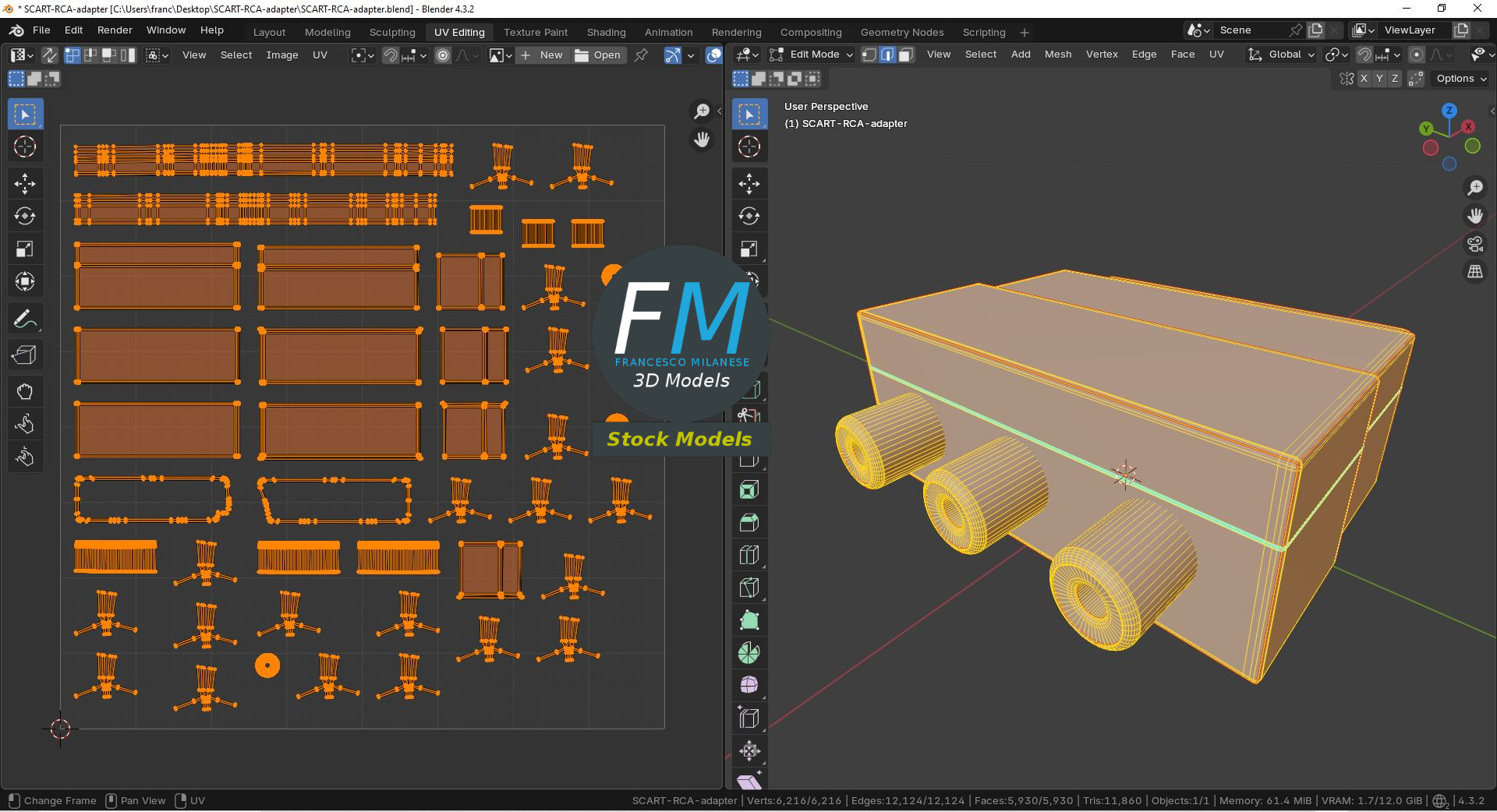Click the Open image button
Image resolution: width=1497 pixels, height=812 pixels.
[x=598, y=55]
